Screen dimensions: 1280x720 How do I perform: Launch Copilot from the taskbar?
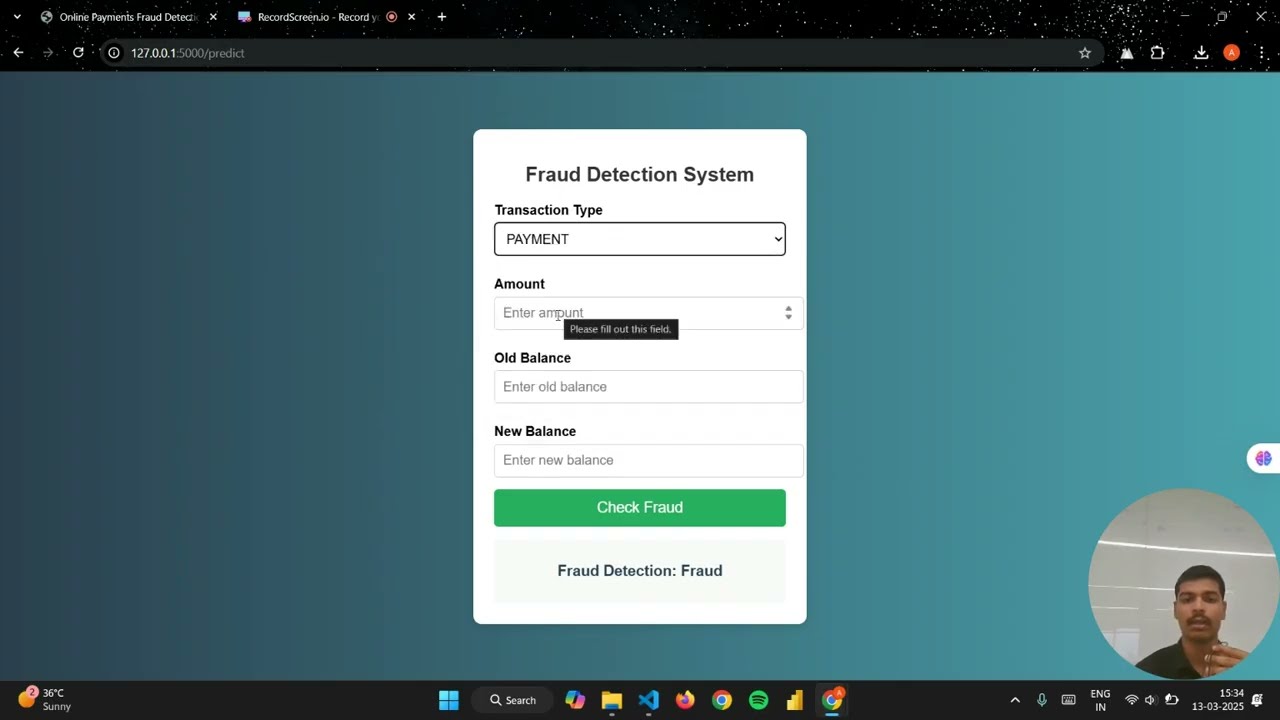pyautogui.click(x=575, y=700)
